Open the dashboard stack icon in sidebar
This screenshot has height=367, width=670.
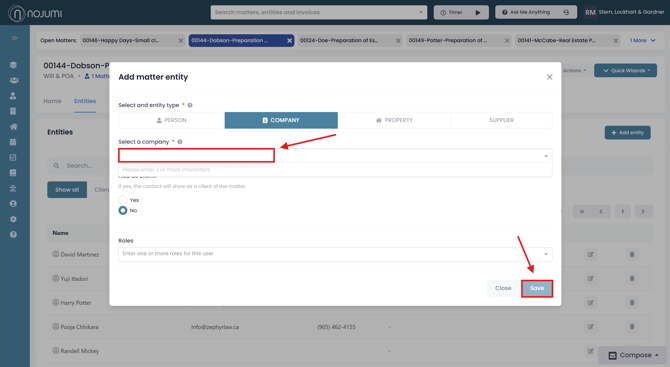[13, 65]
